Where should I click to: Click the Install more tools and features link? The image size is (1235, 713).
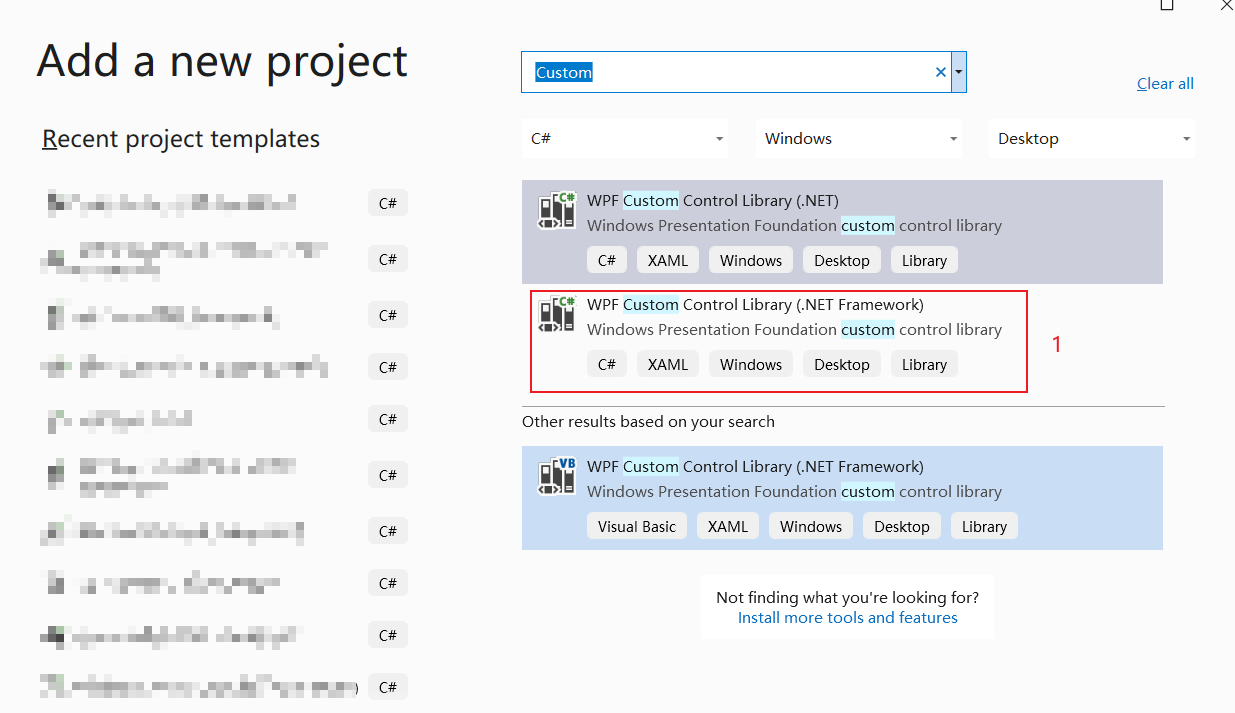point(848,618)
